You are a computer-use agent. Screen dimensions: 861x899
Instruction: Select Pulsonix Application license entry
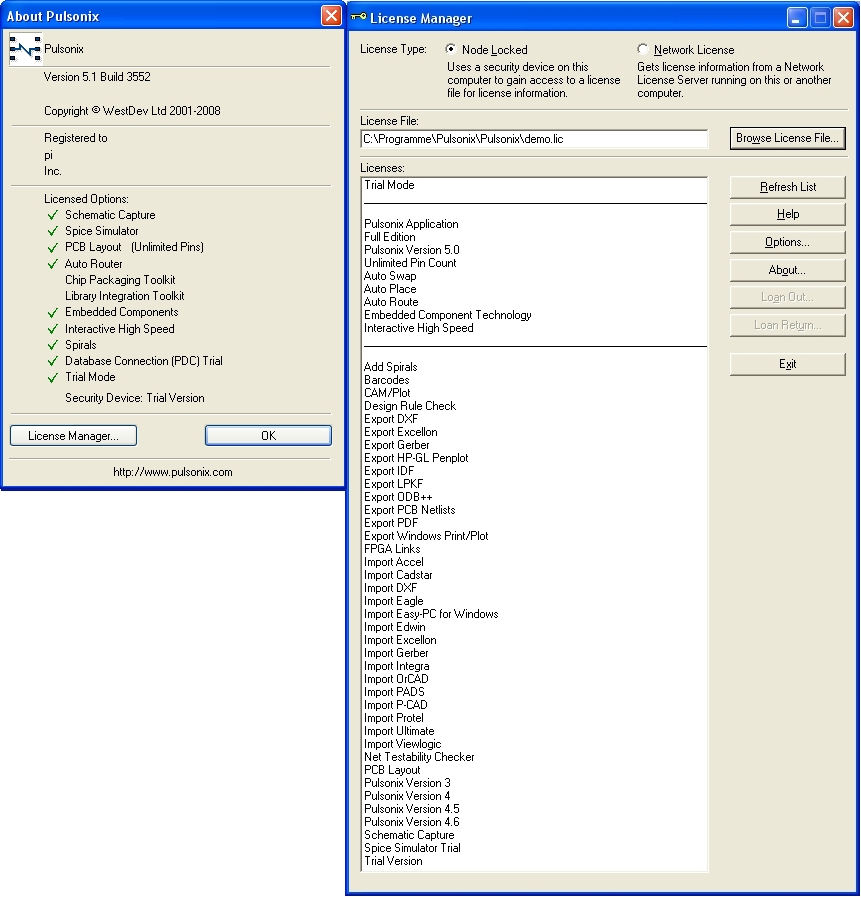pyautogui.click(x=411, y=224)
